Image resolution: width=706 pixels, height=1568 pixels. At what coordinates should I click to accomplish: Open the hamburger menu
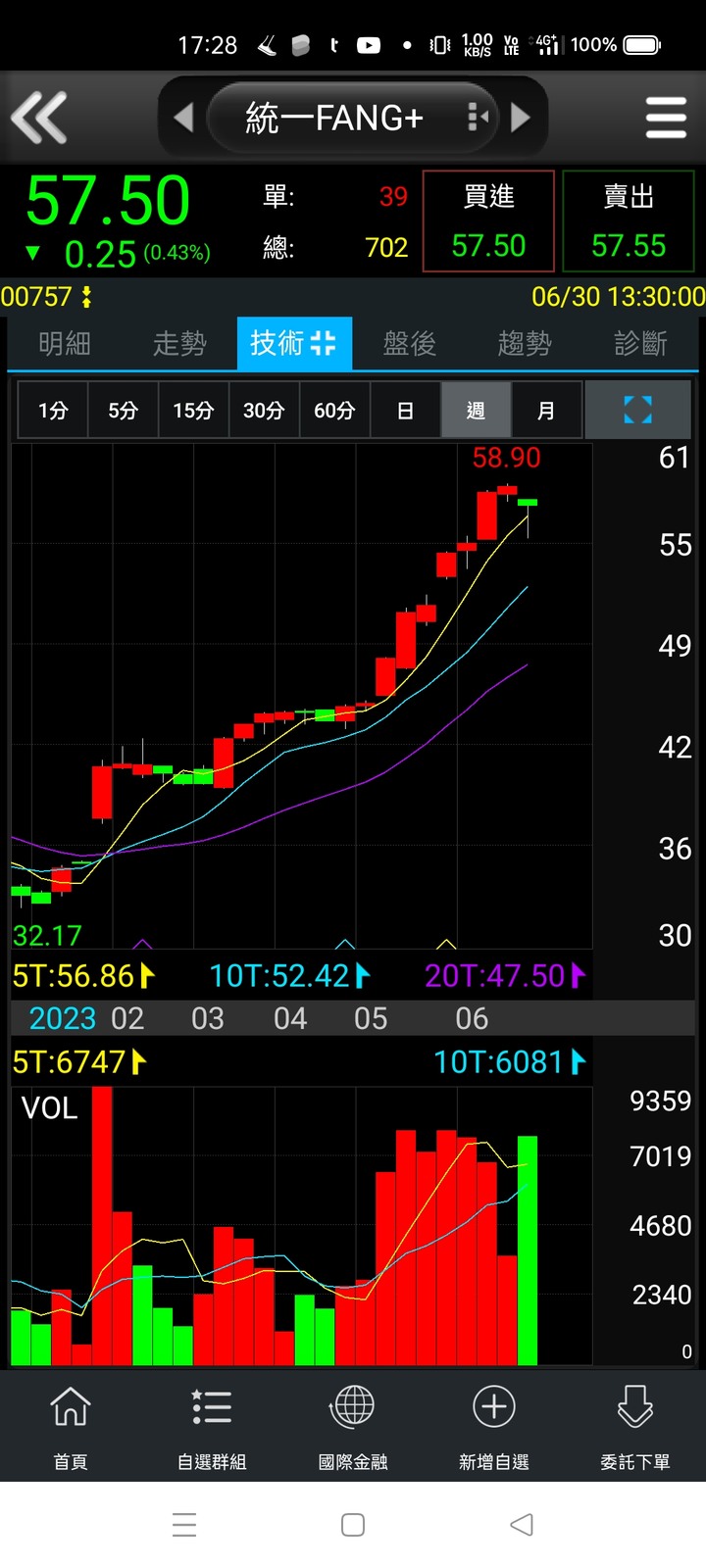pos(666,118)
